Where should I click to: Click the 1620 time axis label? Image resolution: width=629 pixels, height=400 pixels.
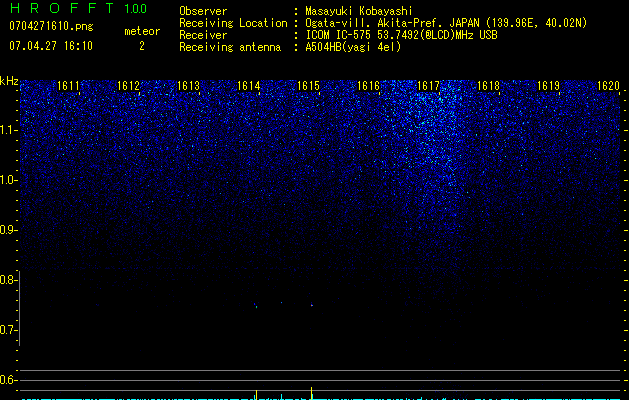point(609,86)
